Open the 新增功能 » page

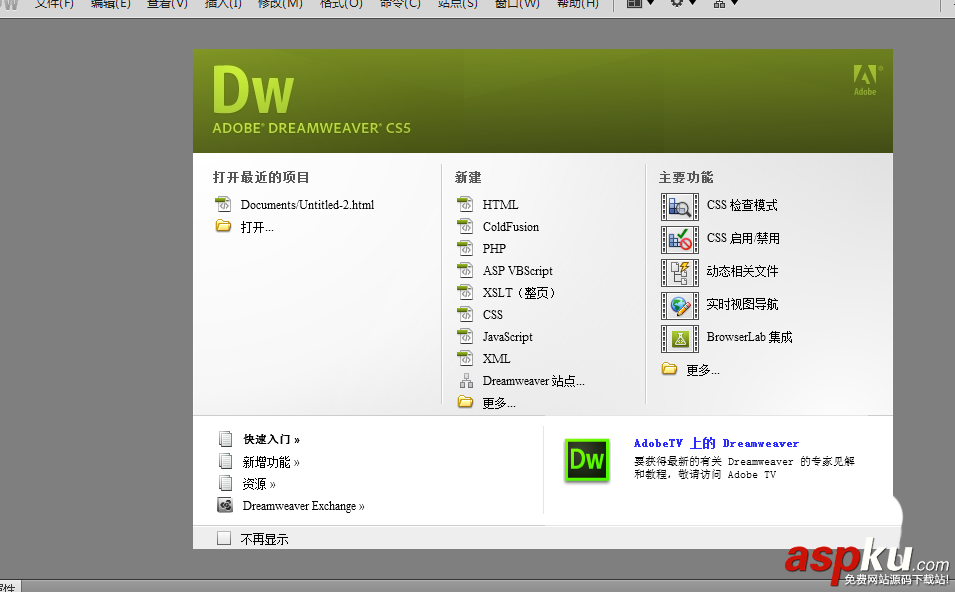point(271,462)
